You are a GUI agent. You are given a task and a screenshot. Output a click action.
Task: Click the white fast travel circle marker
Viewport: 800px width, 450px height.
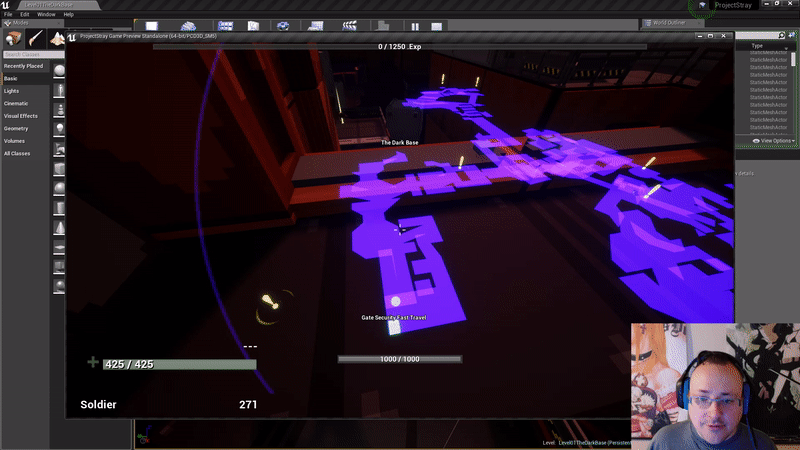click(395, 302)
